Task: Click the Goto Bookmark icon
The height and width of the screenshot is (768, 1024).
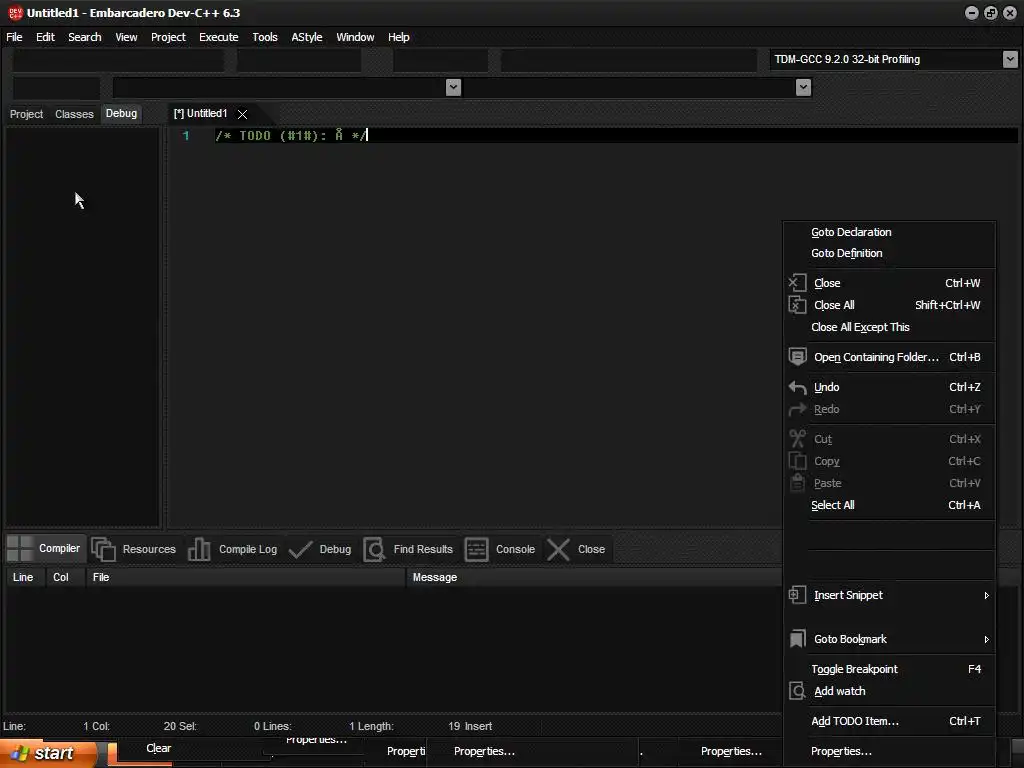Action: (x=797, y=639)
